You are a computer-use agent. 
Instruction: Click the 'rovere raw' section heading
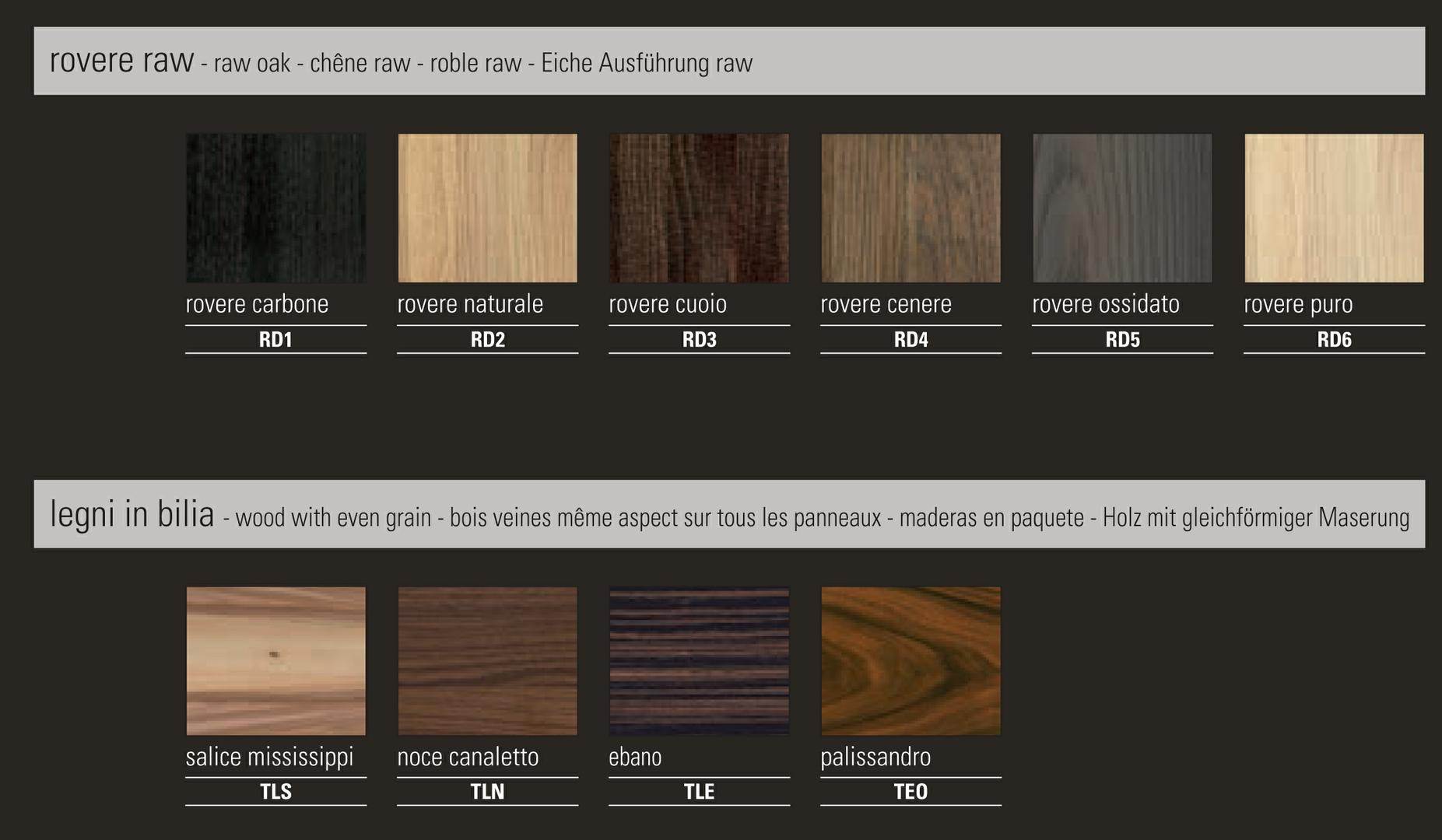(121, 60)
